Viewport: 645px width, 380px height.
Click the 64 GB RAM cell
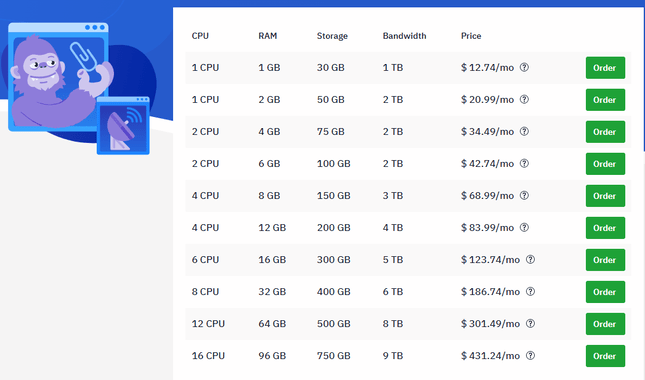coord(272,324)
